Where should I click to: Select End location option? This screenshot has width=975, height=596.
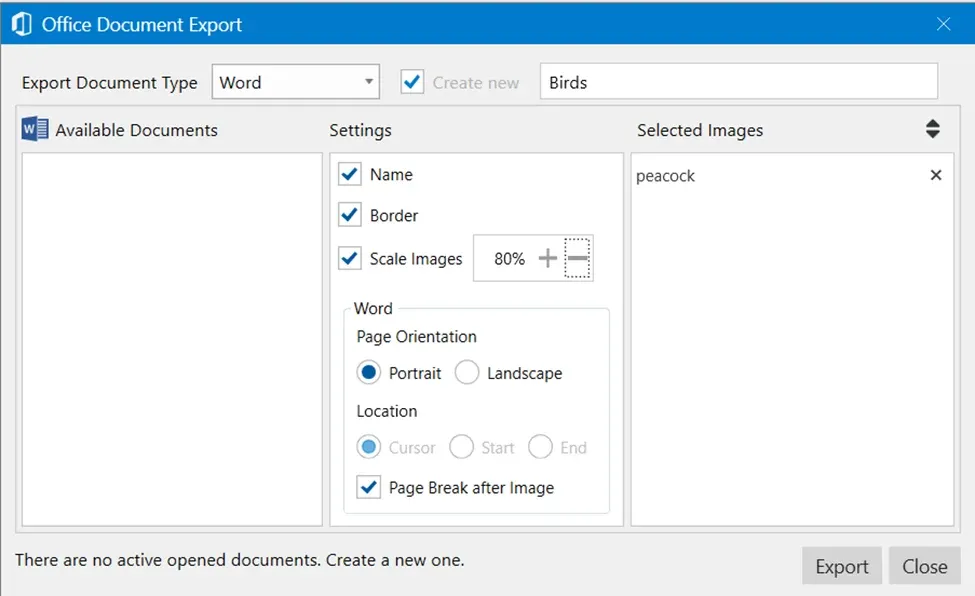point(540,447)
